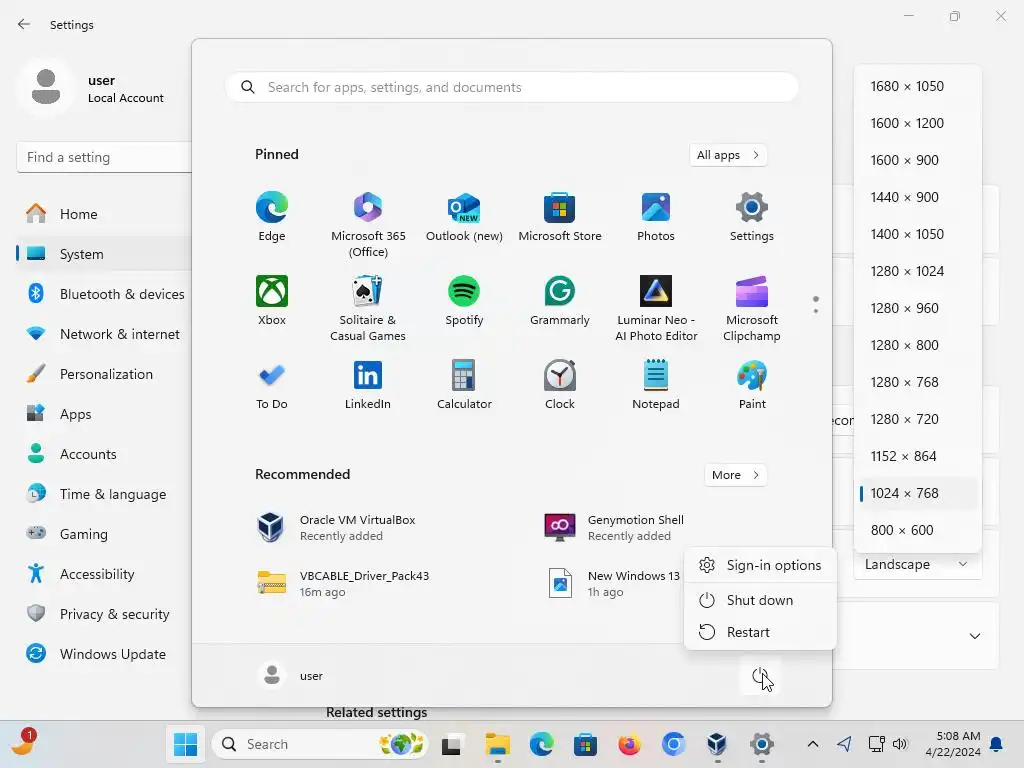Launch LinkedIn from pinned apps
Image resolution: width=1024 pixels, height=768 pixels.
(x=368, y=385)
